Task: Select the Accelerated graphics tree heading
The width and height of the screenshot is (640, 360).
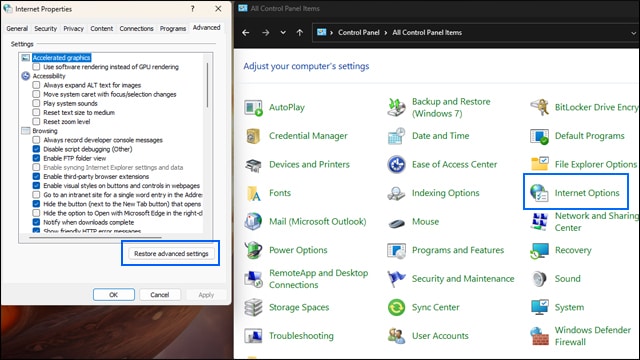Action: [x=62, y=58]
